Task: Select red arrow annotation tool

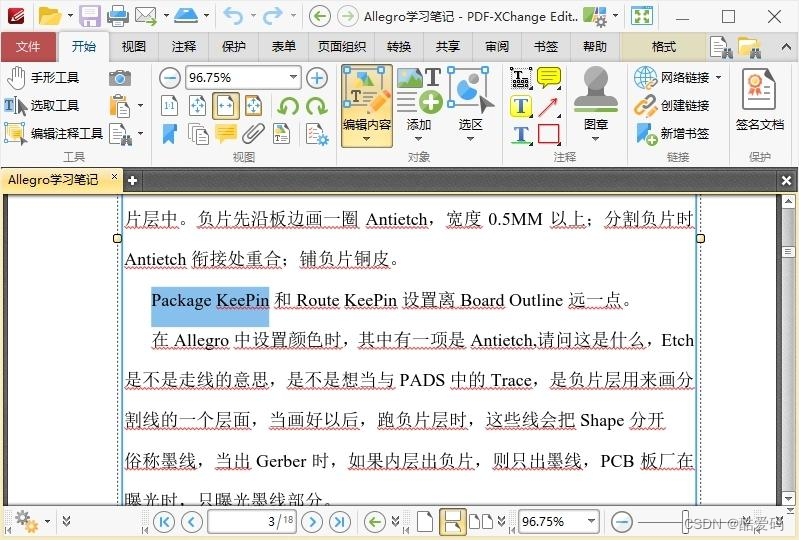Action: (549, 106)
